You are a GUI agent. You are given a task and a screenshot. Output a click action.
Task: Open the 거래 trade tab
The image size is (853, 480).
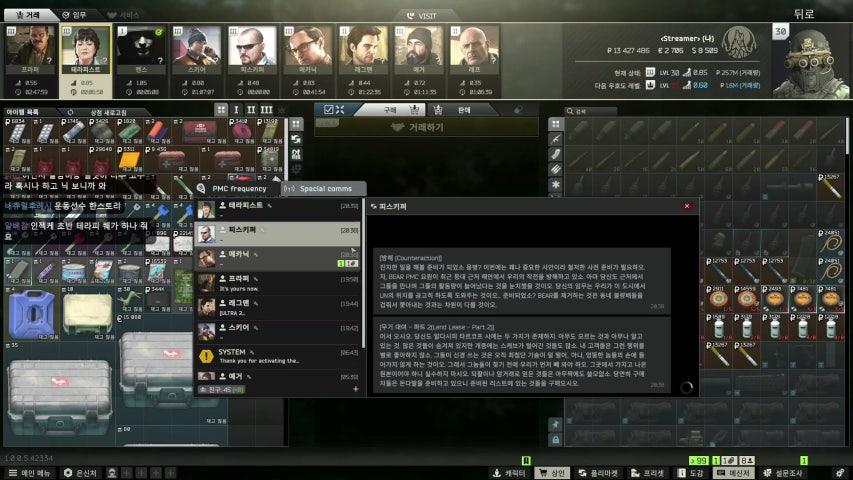(27, 15)
